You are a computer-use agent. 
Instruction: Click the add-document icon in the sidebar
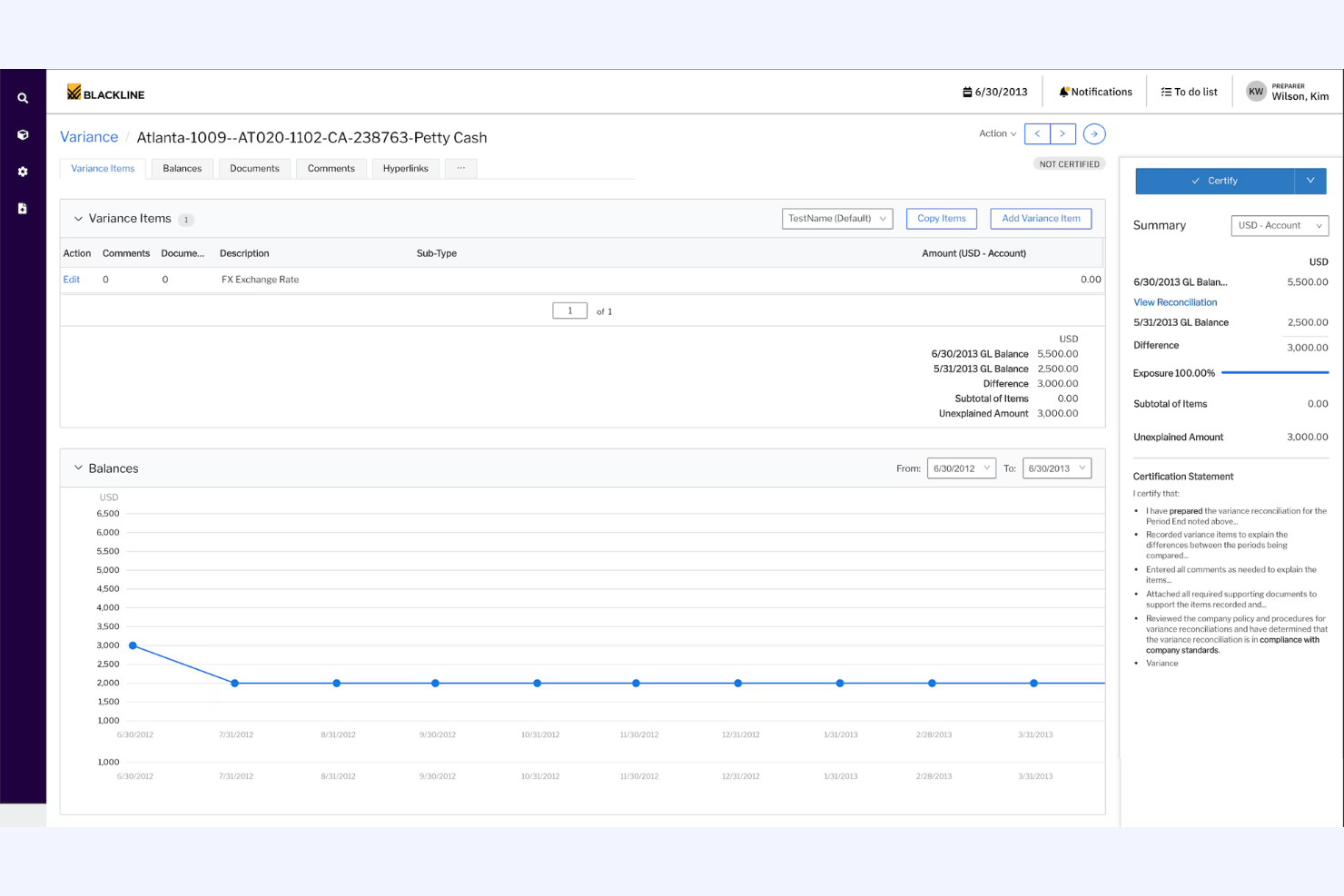[23, 208]
